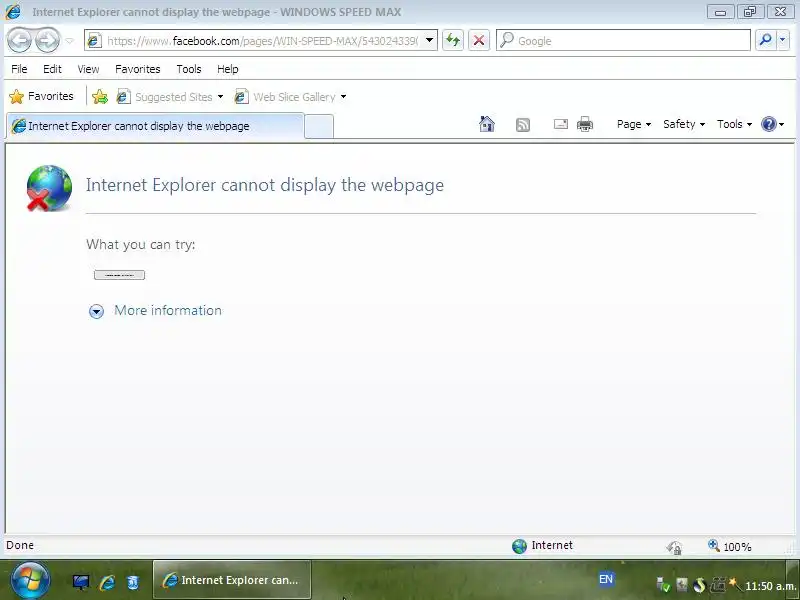Expand the address bar history dropdown

coord(430,40)
